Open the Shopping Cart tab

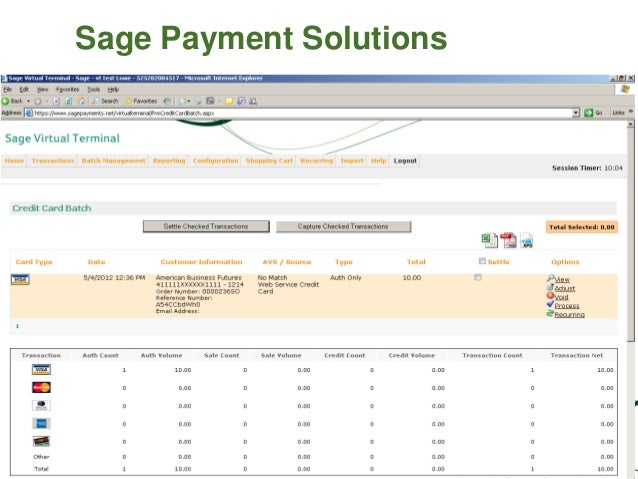click(x=269, y=161)
